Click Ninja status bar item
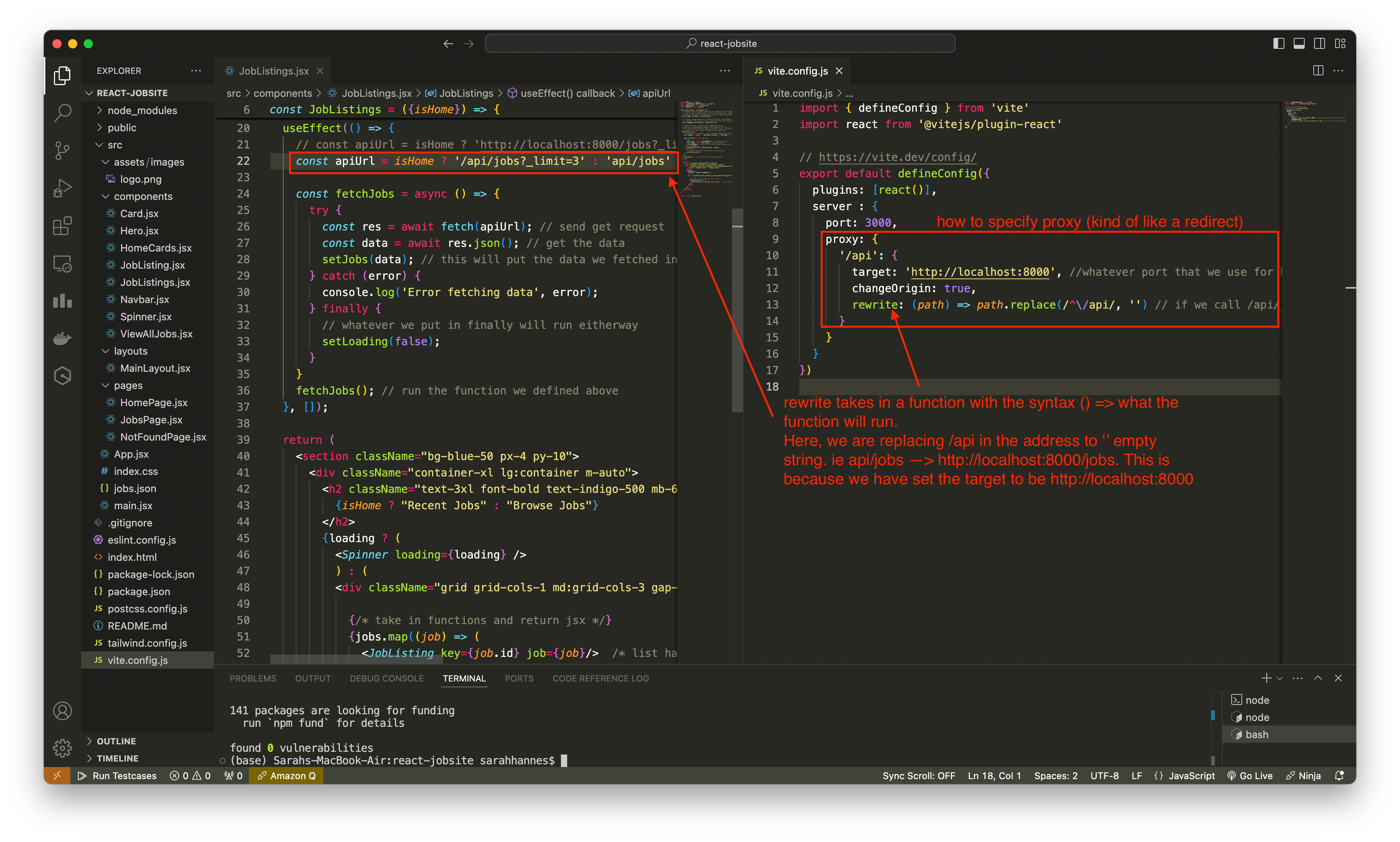The height and width of the screenshot is (842, 1400). pyautogui.click(x=1303, y=776)
